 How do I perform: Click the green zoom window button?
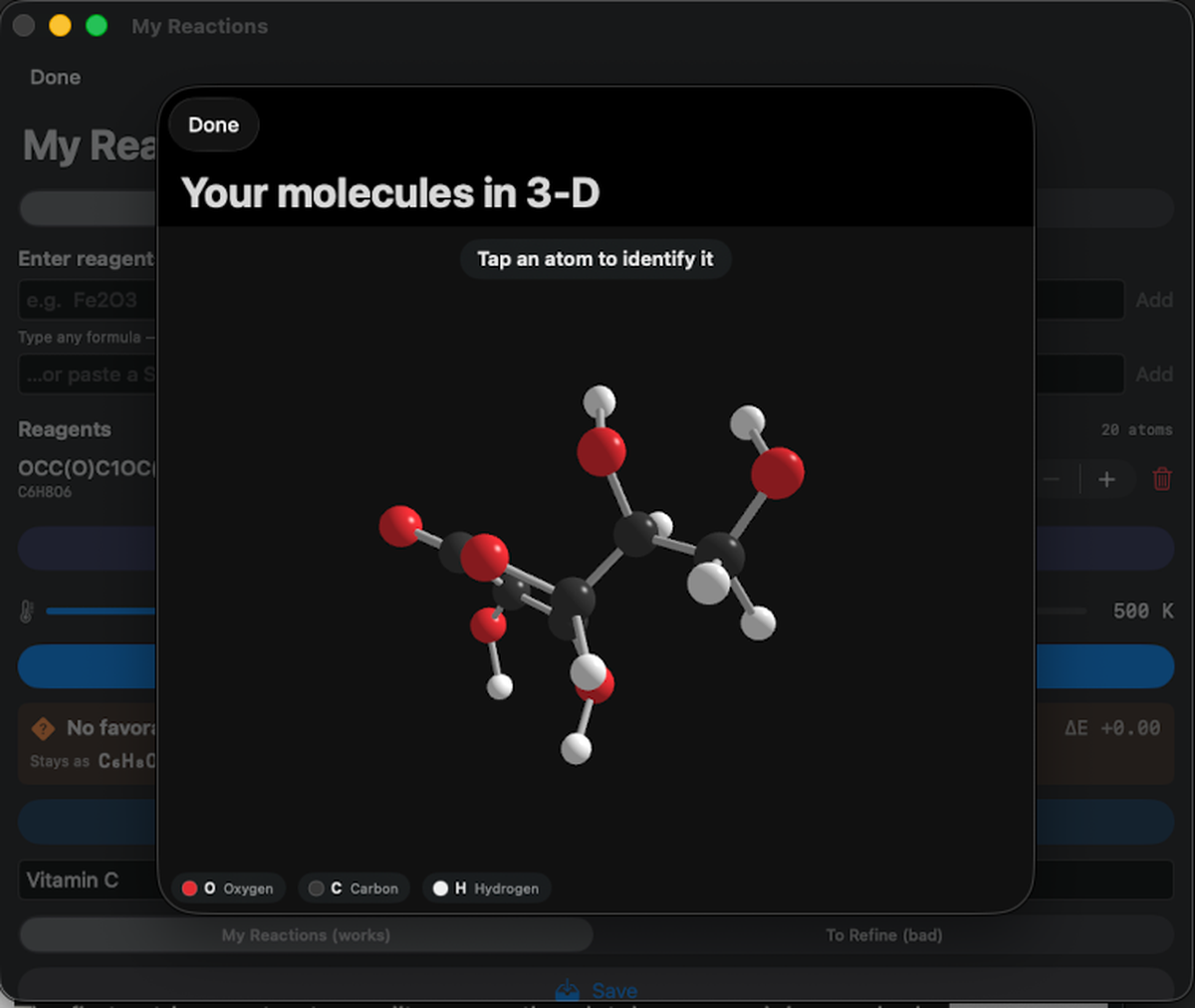pos(97,26)
